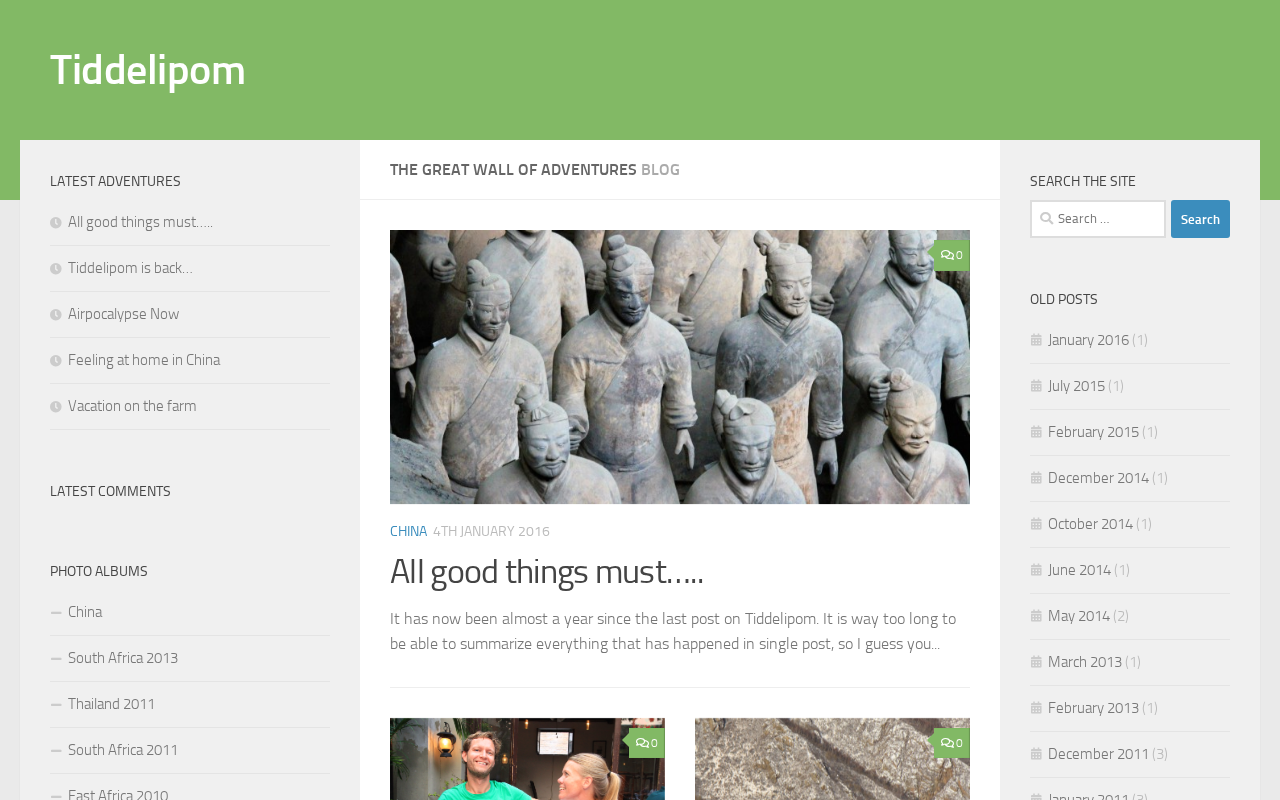Open the Thailand 2011 photo album
Viewport: 1280px width, 800px height.
(x=112, y=704)
